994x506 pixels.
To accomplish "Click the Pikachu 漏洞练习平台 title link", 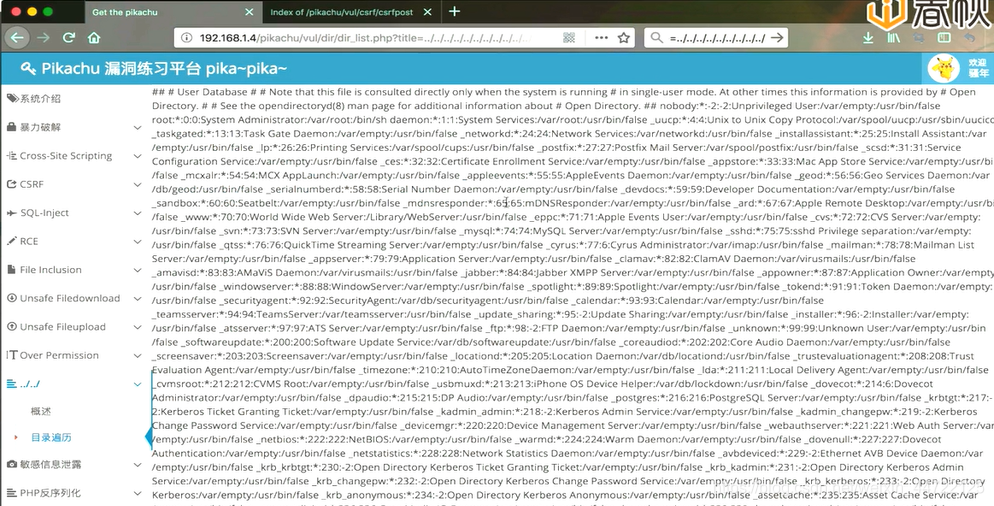I will point(164,68).
